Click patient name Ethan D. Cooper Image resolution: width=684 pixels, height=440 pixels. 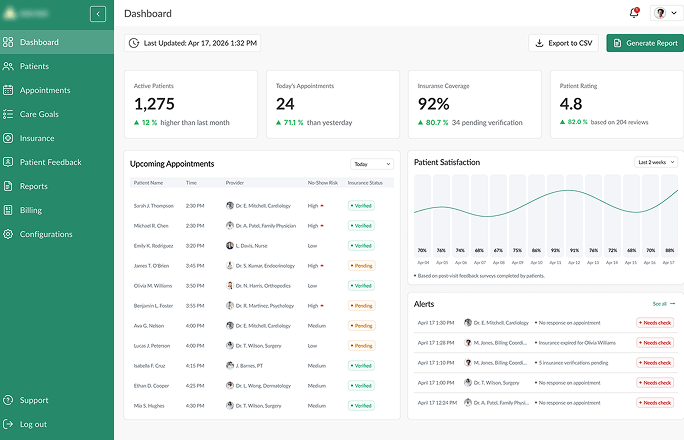coord(151,386)
